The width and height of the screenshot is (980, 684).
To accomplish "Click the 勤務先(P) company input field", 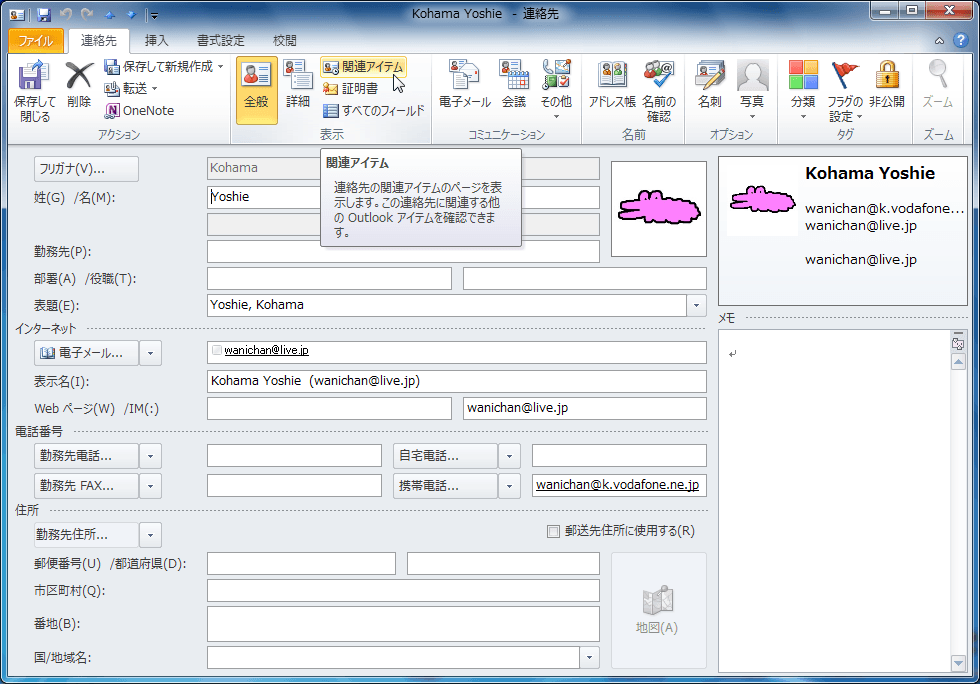I will [403, 252].
